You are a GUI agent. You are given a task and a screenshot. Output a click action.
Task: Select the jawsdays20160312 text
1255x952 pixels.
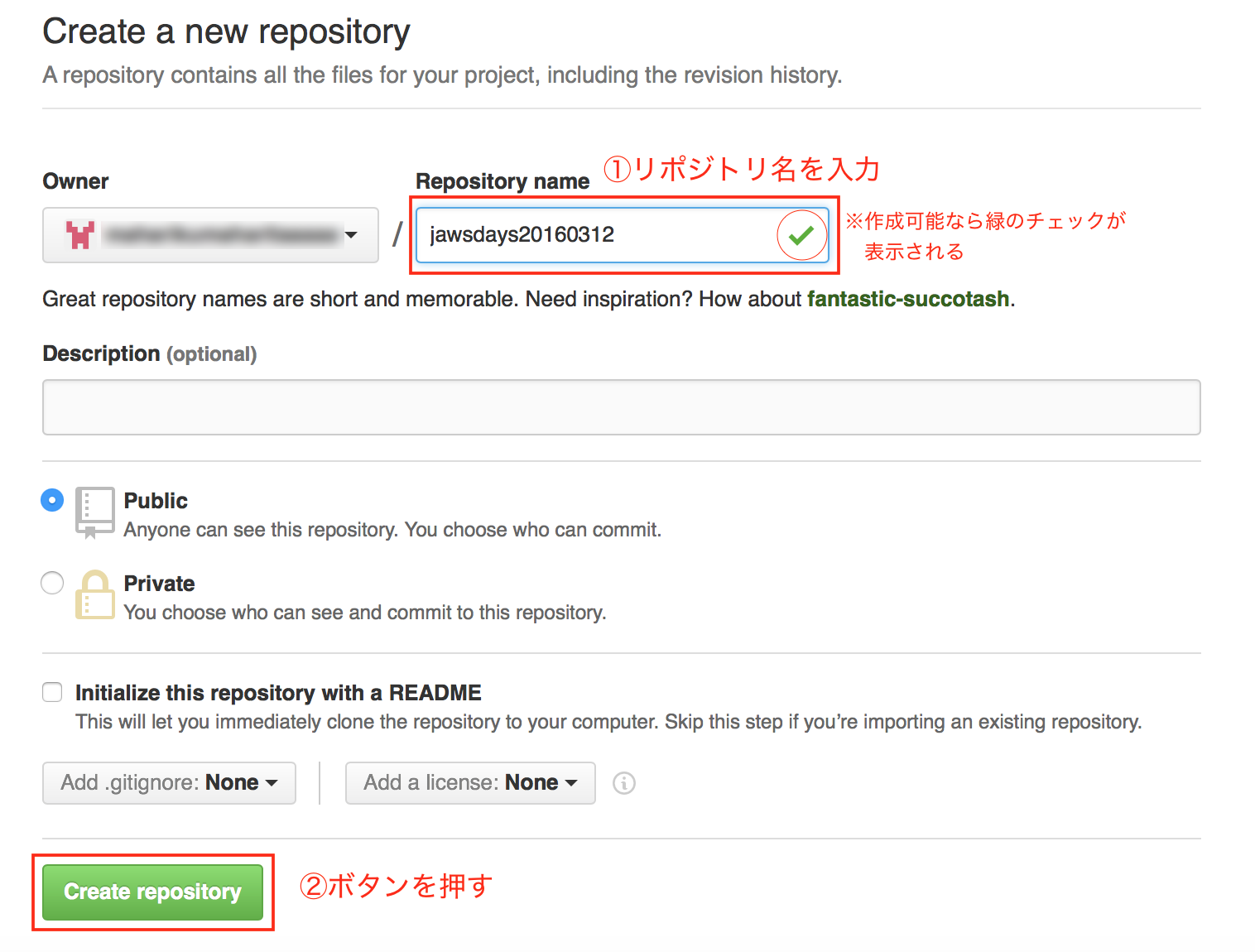(522, 234)
